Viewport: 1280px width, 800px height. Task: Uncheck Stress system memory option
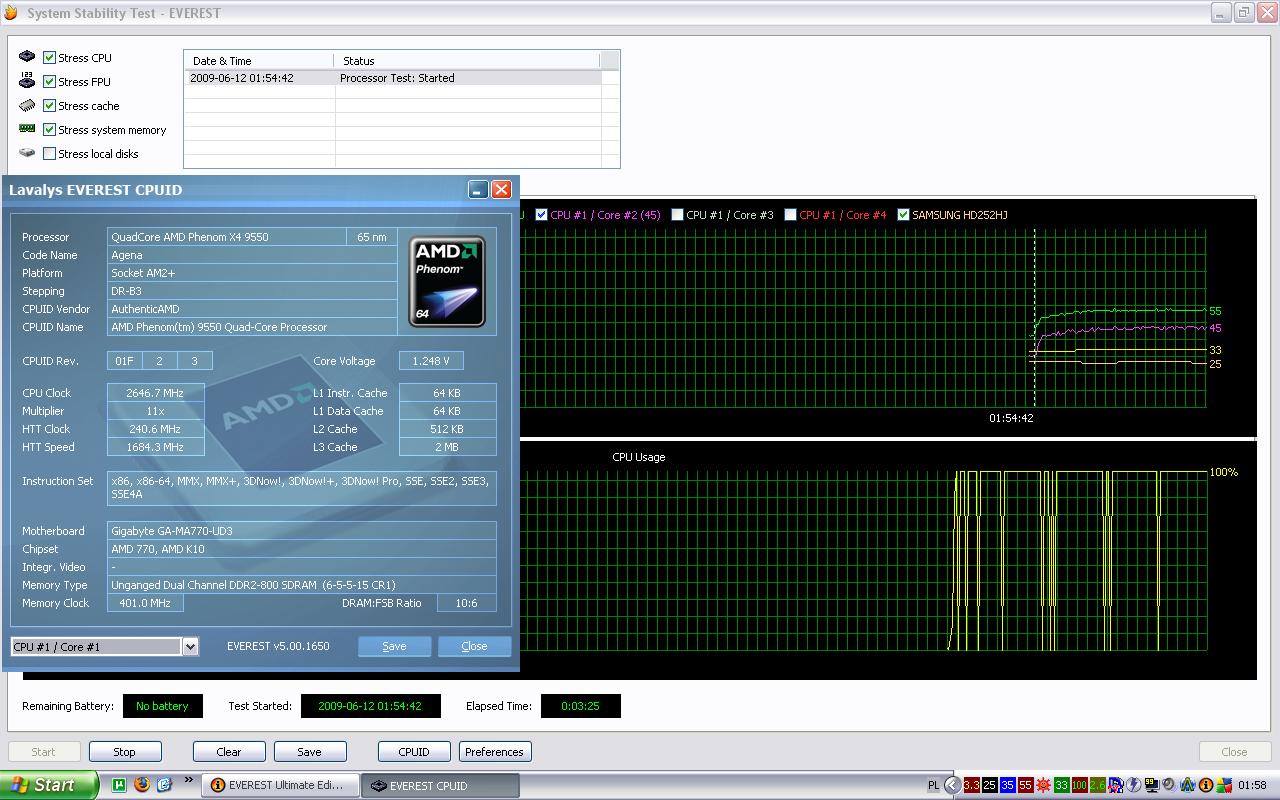click(x=49, y=130)
